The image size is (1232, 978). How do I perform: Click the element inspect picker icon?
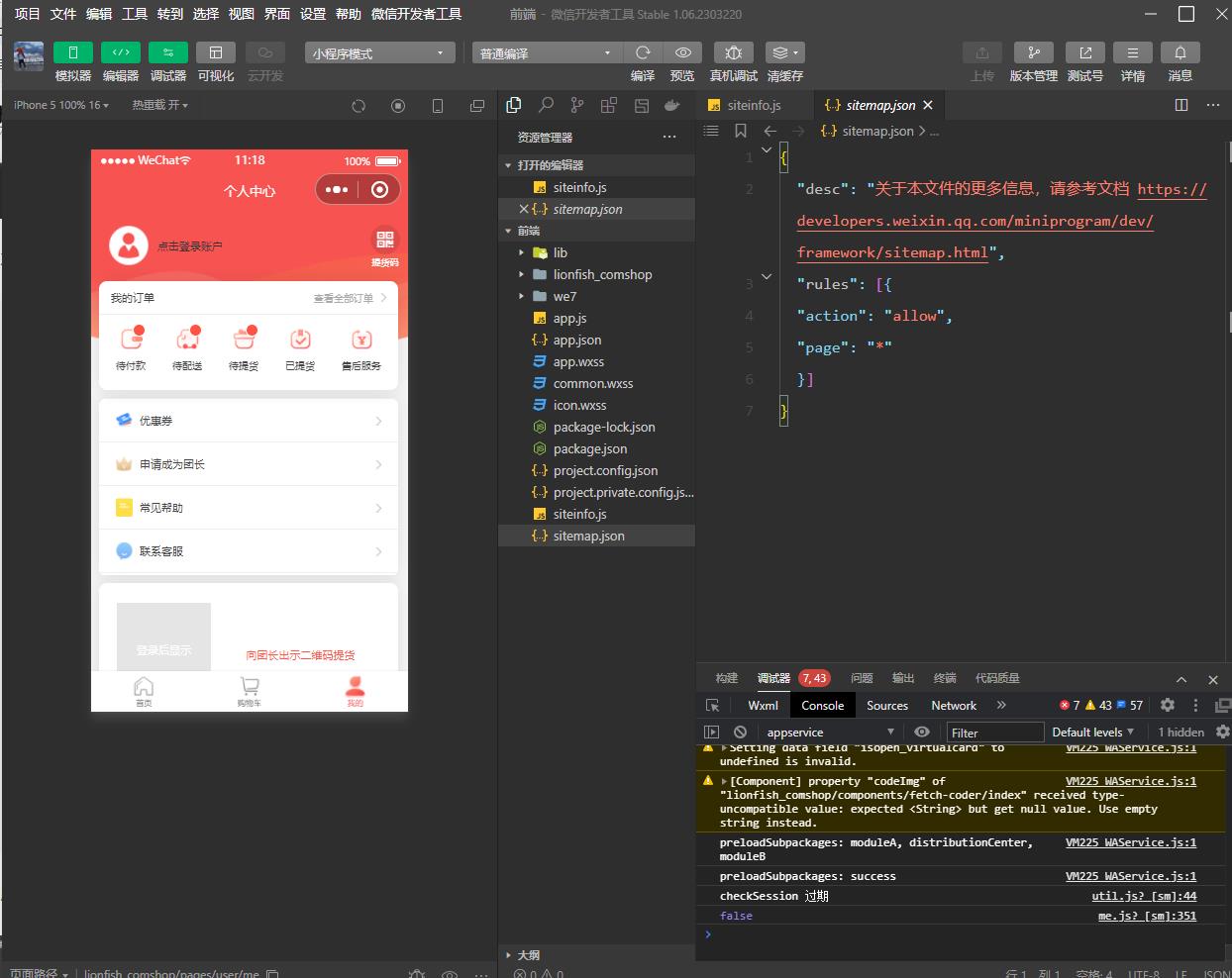[x=712, y=705]
